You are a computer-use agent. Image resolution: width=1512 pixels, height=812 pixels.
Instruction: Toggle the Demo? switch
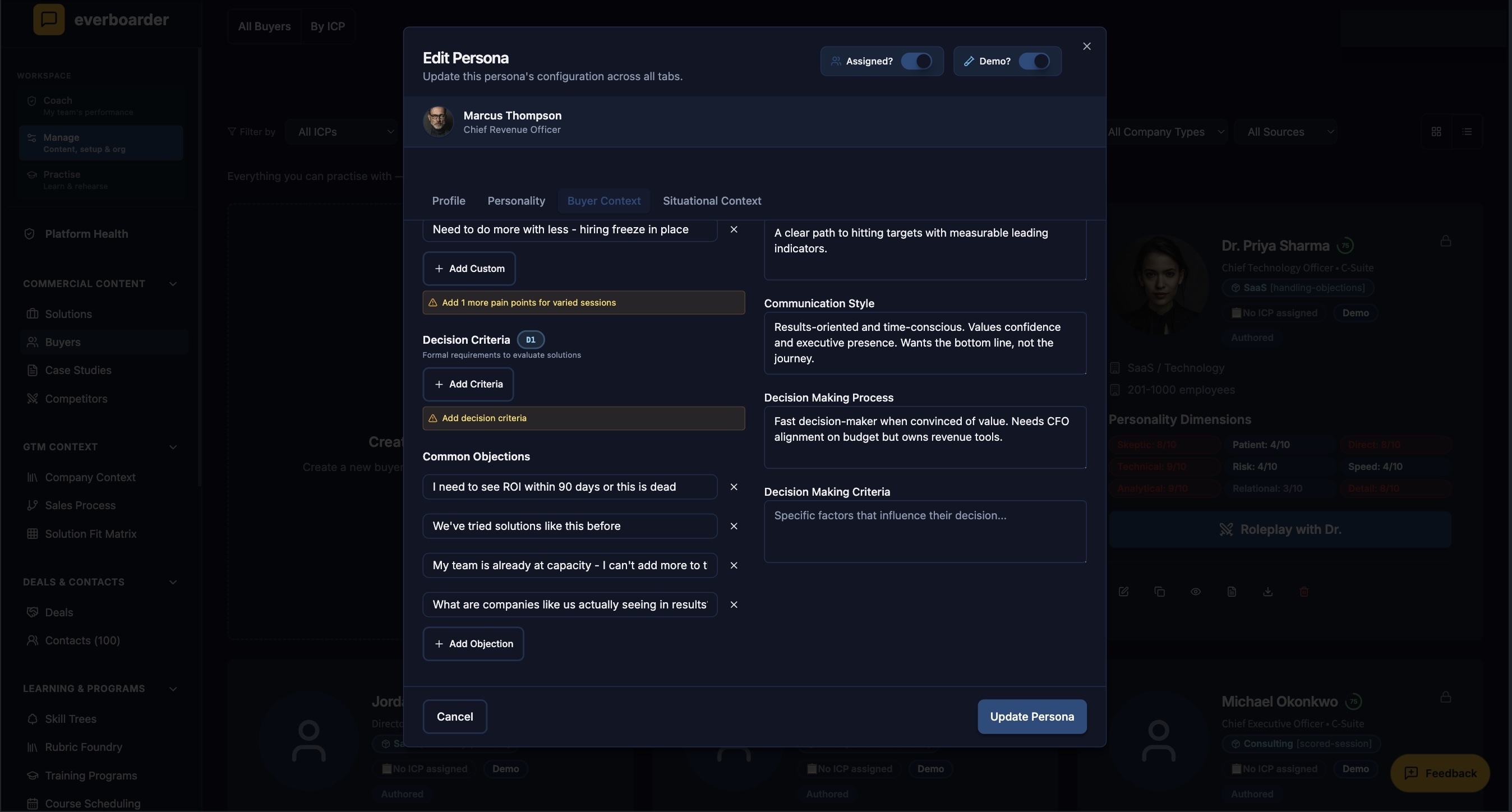tap(1034, 61)
